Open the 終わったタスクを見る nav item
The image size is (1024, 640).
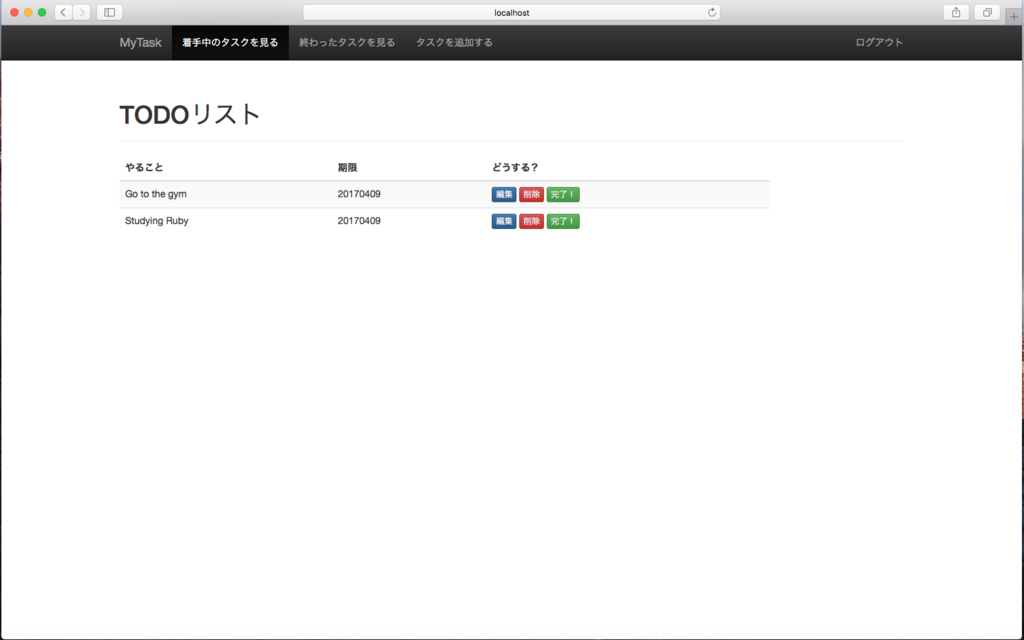coord(347,42)
